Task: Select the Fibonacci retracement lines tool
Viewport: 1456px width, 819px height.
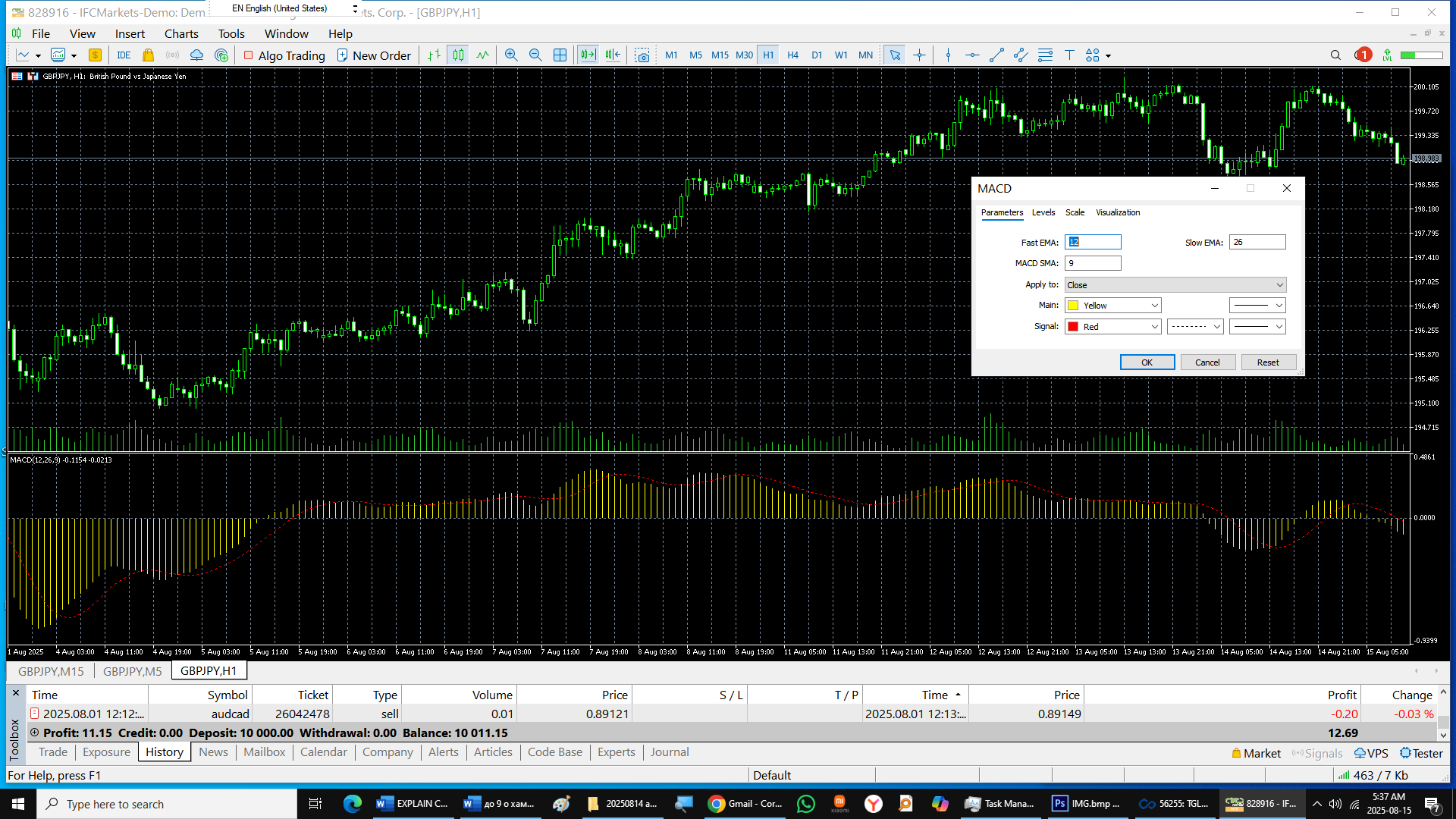Action: tap(1045, 55)
